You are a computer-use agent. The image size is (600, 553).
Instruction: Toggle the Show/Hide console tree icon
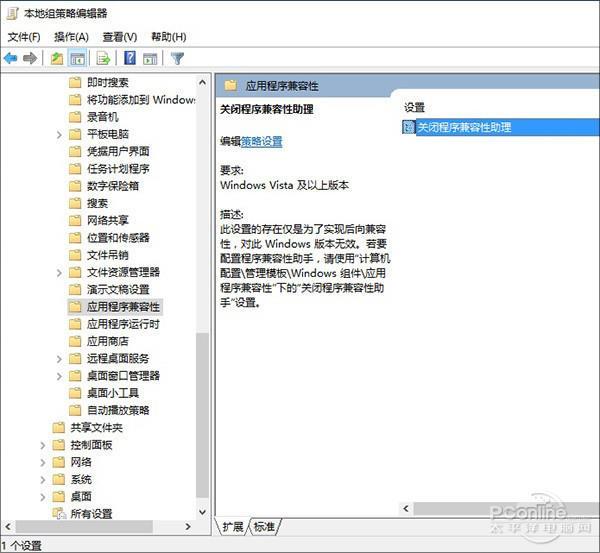[77, 58]
